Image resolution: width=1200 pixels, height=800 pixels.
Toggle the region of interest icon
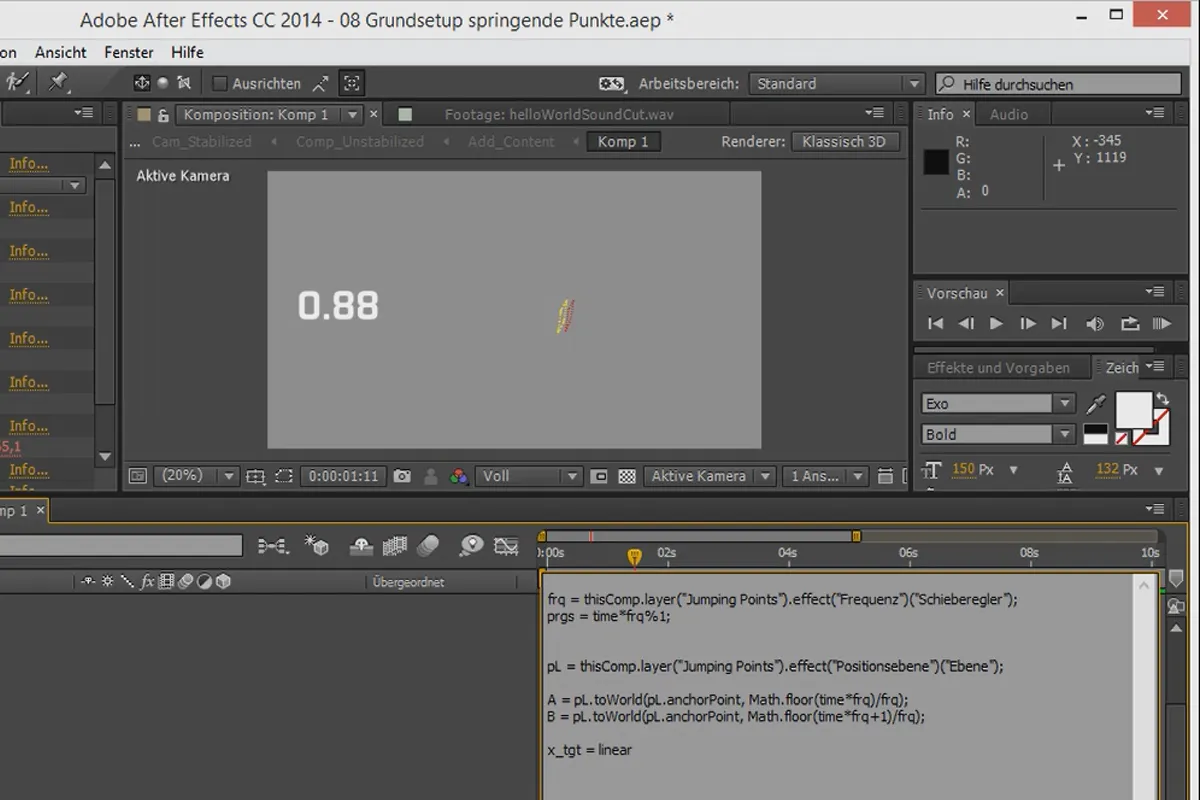point(599,476)
